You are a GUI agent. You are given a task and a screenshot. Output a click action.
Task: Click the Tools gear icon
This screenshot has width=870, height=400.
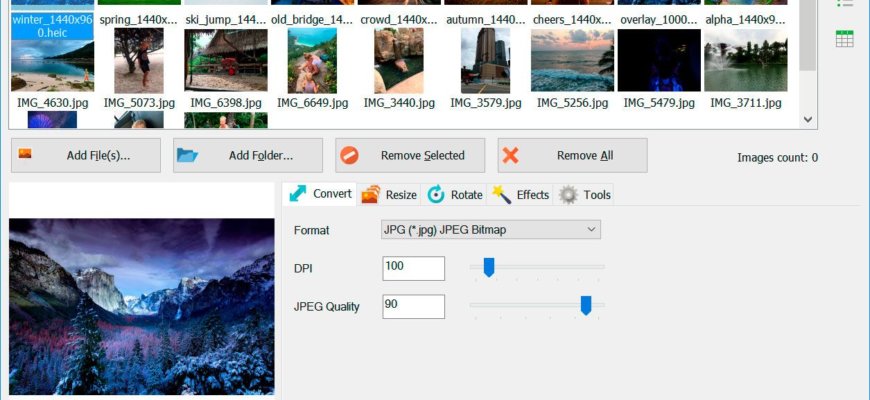568,195
